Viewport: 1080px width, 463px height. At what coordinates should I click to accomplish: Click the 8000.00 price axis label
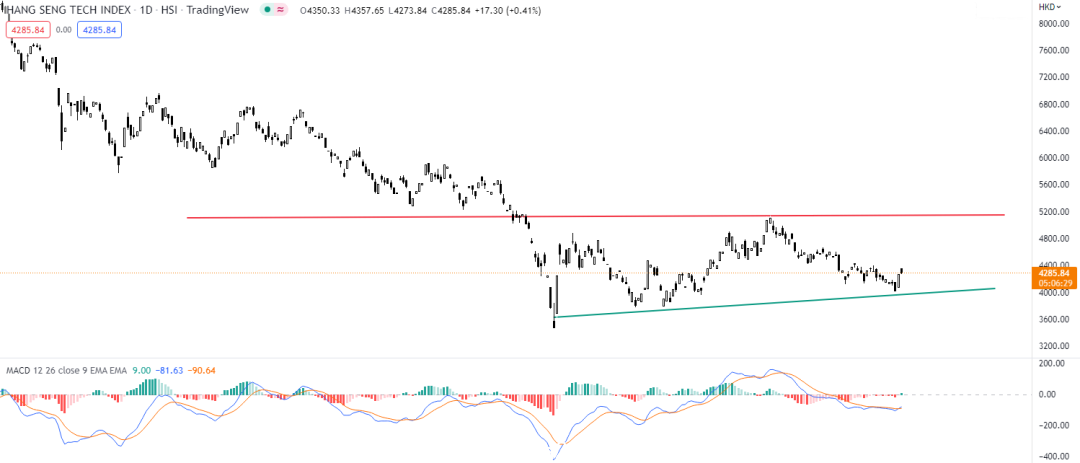[x=1055, y=23]
